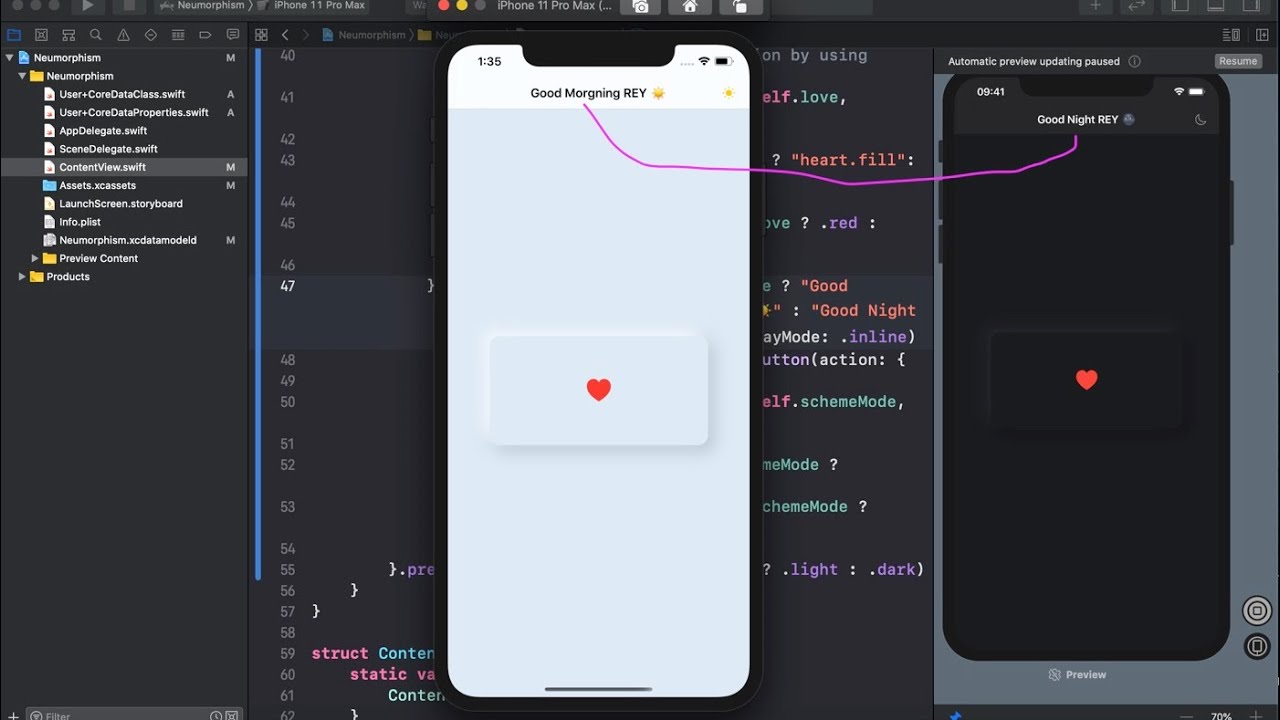The height and width of the screenshot is (720, 1280).
Task: Tap the heart in dark preview
Action: [1086, 379]
